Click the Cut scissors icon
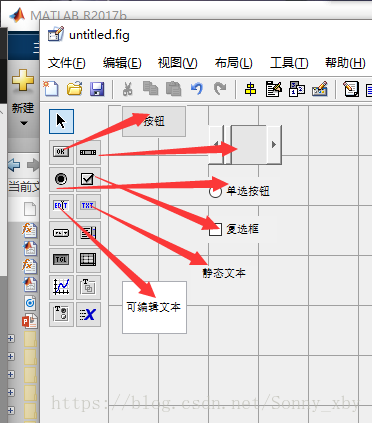Screen dimensions: 372x423 coord(127,89)
